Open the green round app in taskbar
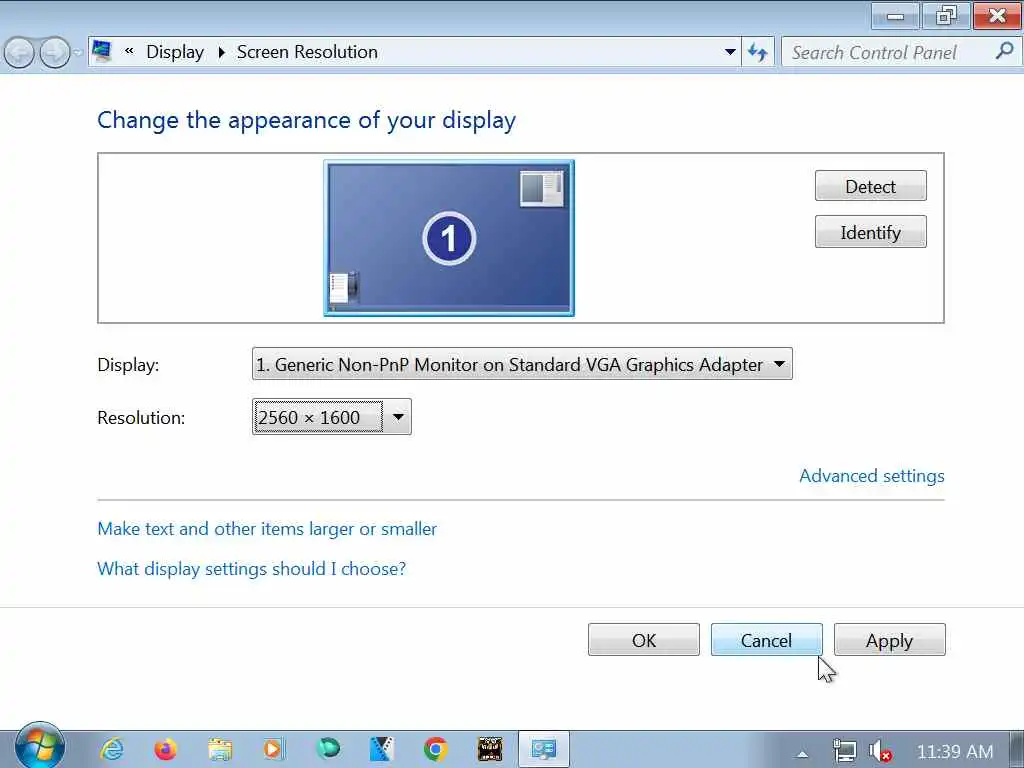1024x768 pixels. point(328,748)
